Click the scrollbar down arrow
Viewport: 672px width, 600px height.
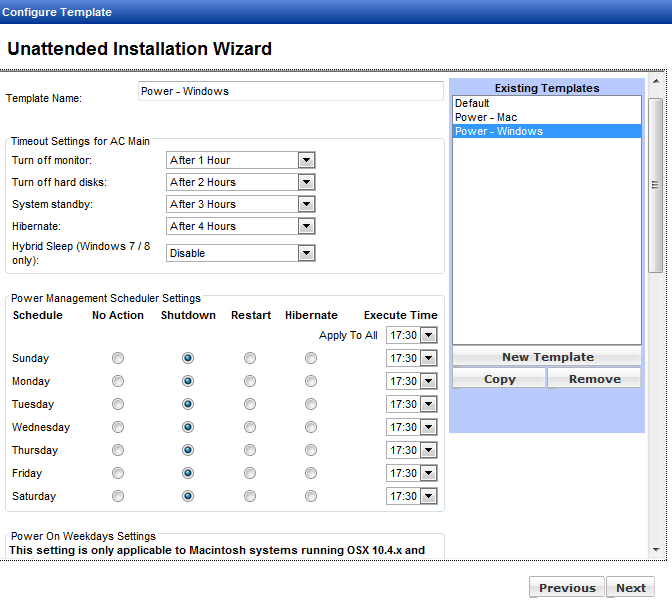pos(656,549)
